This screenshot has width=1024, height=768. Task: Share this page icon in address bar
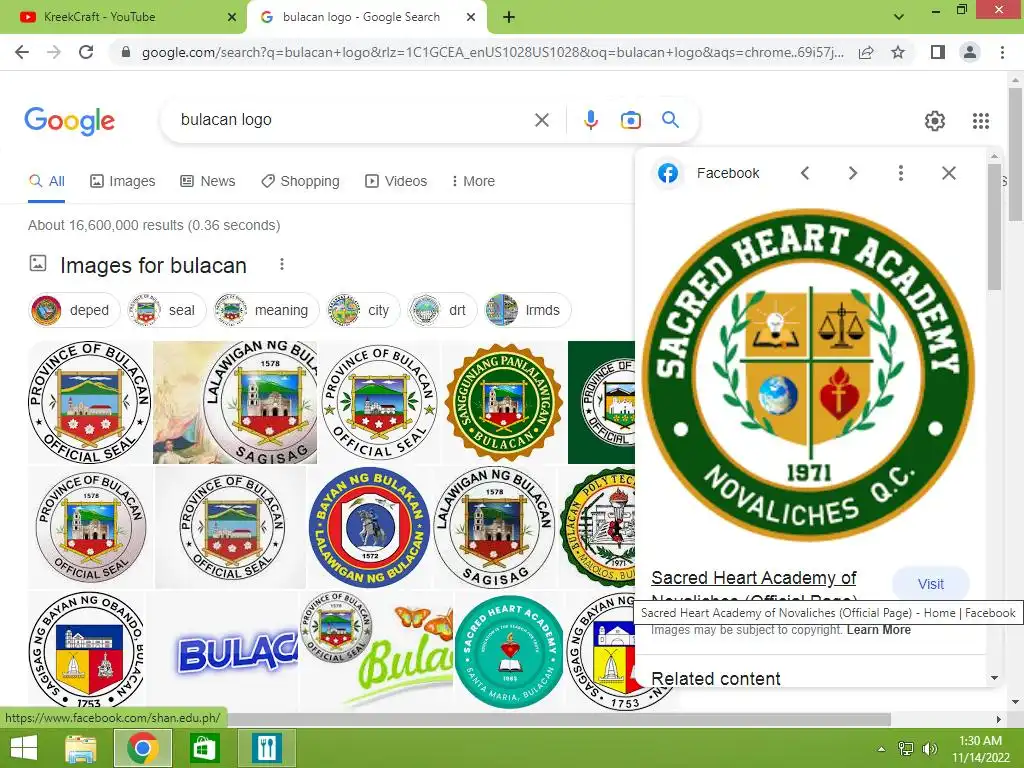866,52
